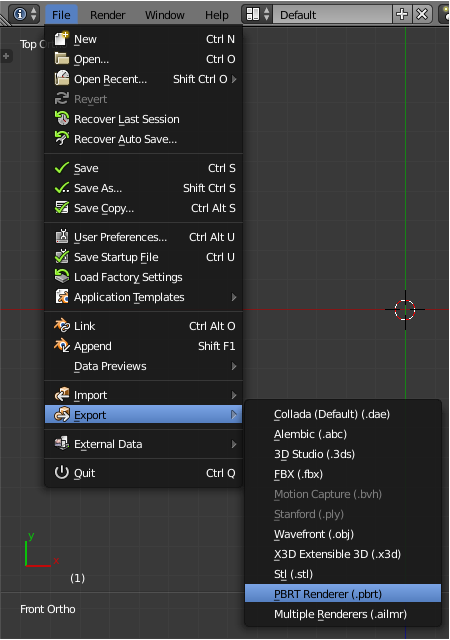Choose Quit from the File menu
Viewport: 450px width, 640px height.
143,473
